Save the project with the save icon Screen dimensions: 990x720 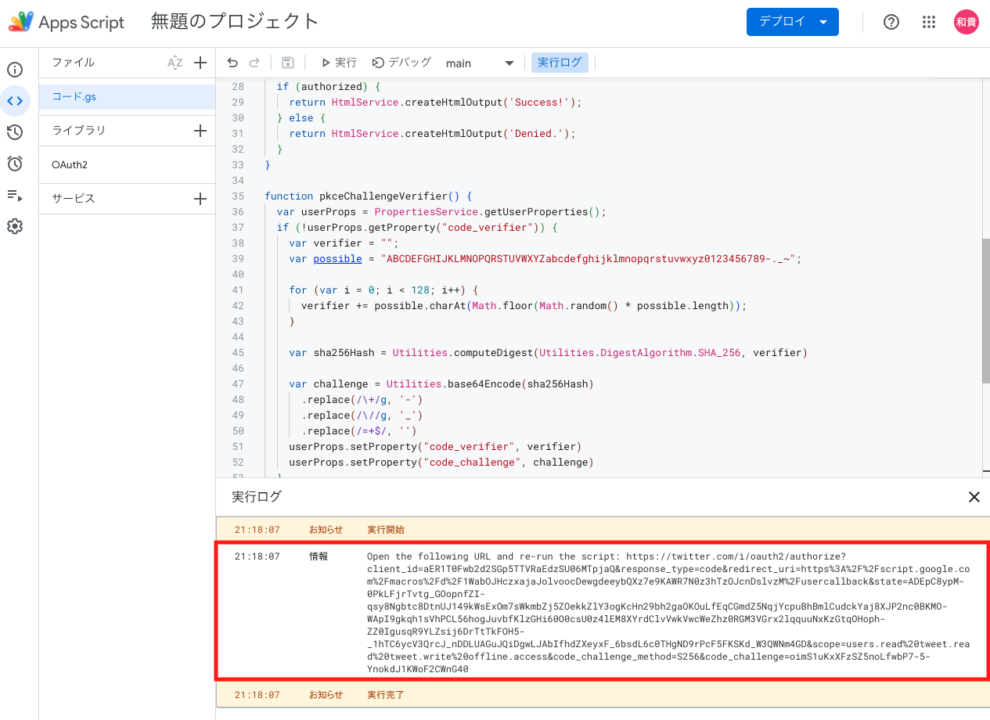pyautogui.click(x=287, y=62)
